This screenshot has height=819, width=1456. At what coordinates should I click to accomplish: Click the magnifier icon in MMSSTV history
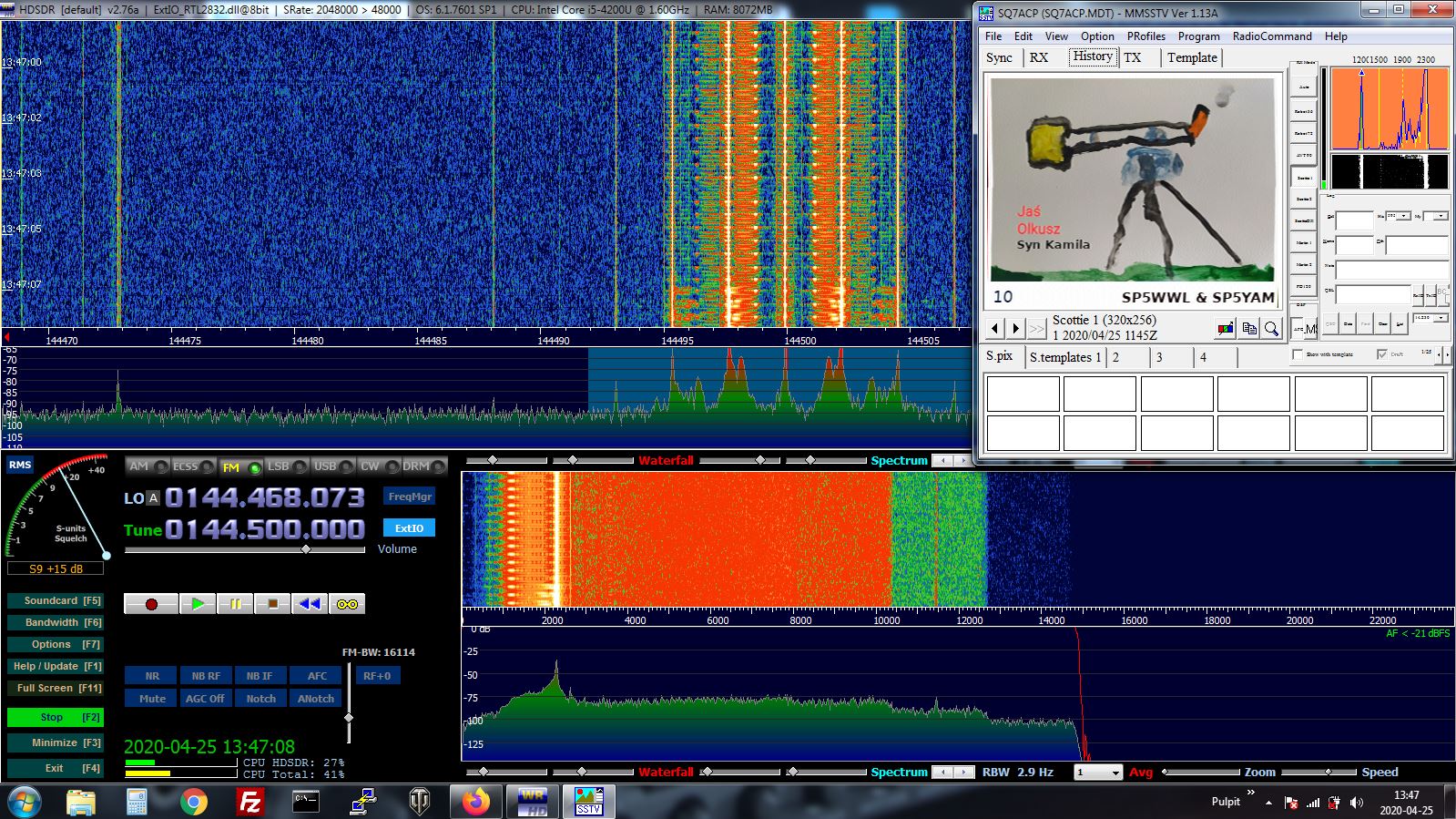1271,328
